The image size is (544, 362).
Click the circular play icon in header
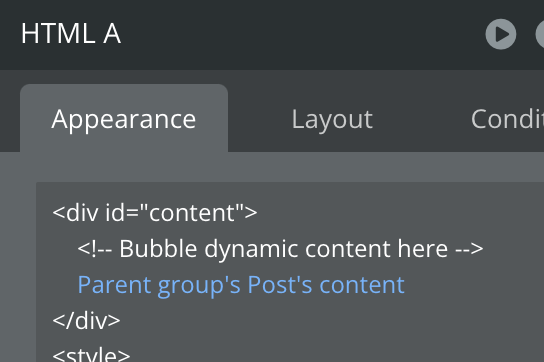click(501, 34)
